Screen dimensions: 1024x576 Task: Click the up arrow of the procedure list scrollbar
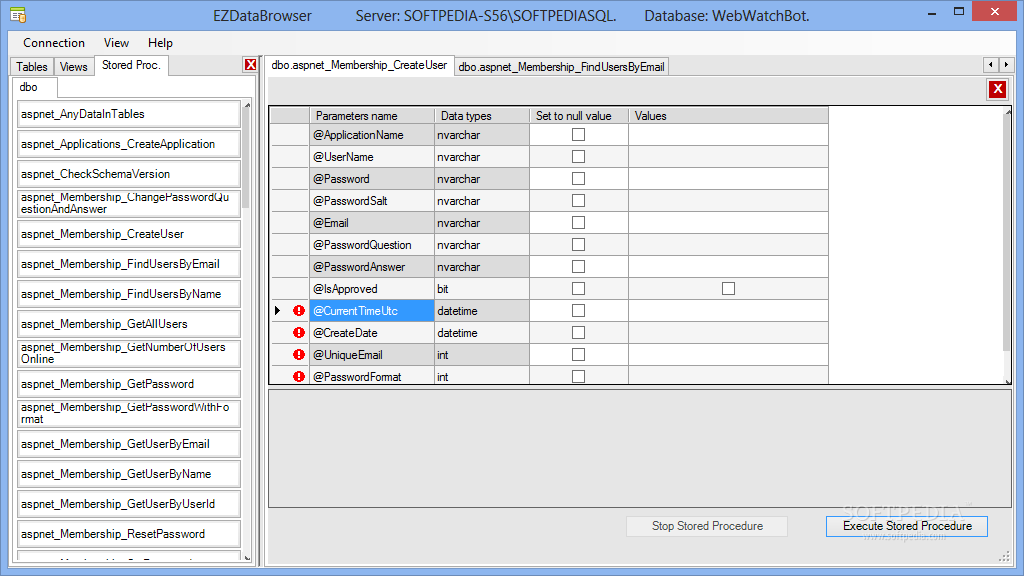[x=247, y=105]
